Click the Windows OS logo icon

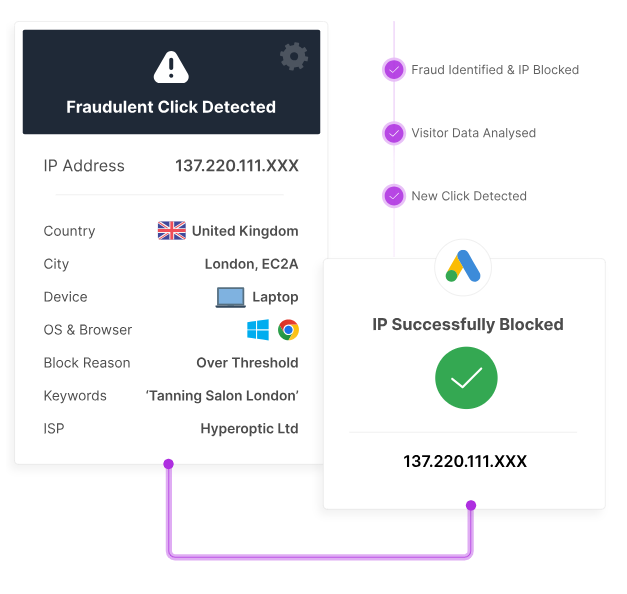258,330
